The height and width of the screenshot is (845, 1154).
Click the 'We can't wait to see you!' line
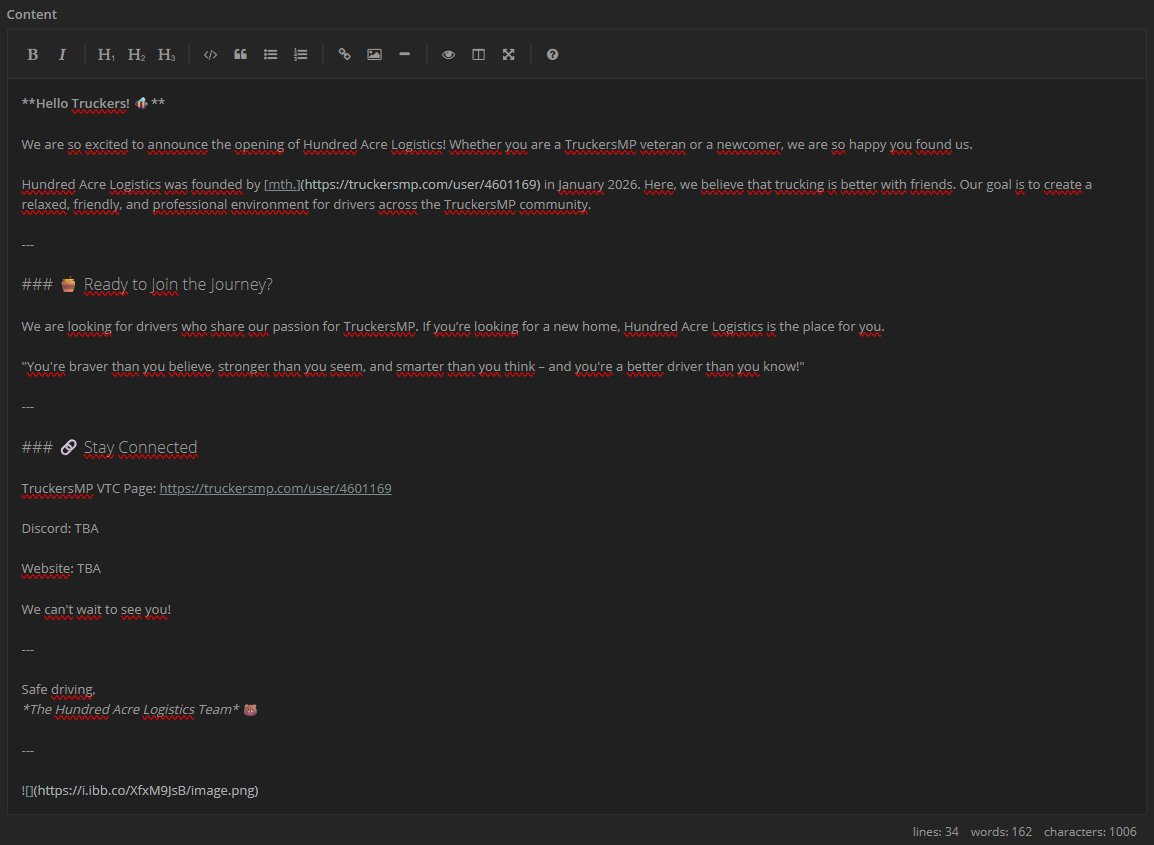click(x=96, y=609)
